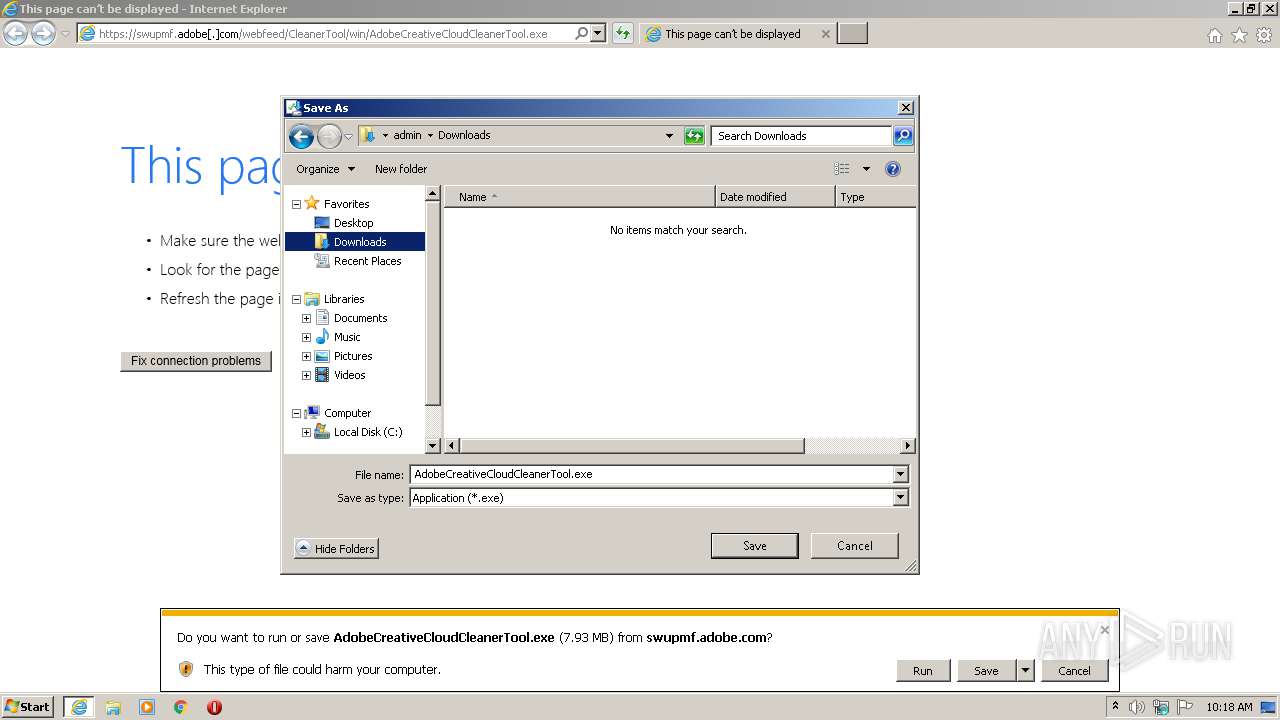Open the Organize menu
Viewport: 1280px width, 720px height.
coord(325,169)
